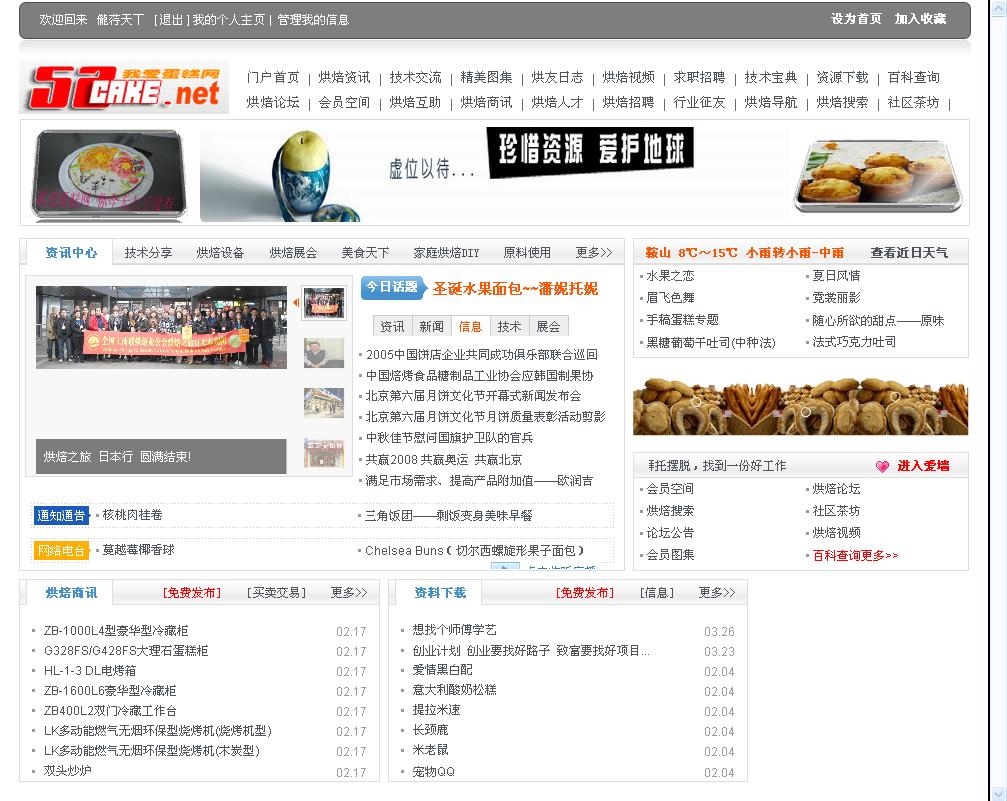The width and height of the screenshot is (1007, 801).
Task: Open 技术交流 in the navigation menu
Action: 416,78
